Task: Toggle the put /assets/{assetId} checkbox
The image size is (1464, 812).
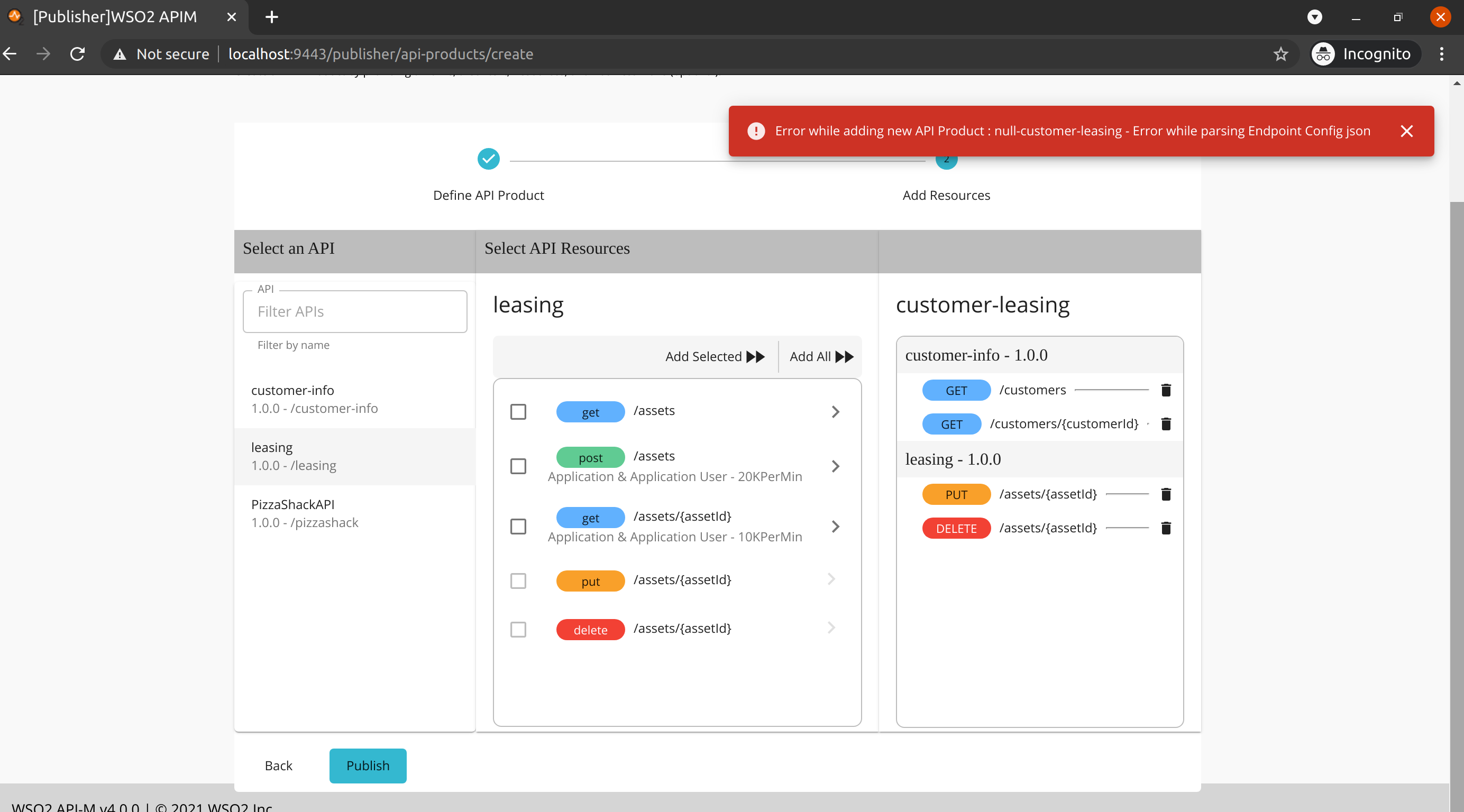Action: (x=518, y=581)
